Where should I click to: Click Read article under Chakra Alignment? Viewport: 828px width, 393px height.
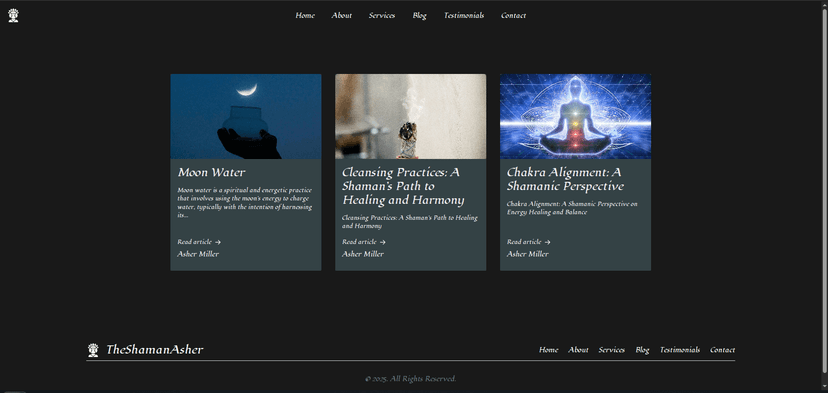[524, 242]
